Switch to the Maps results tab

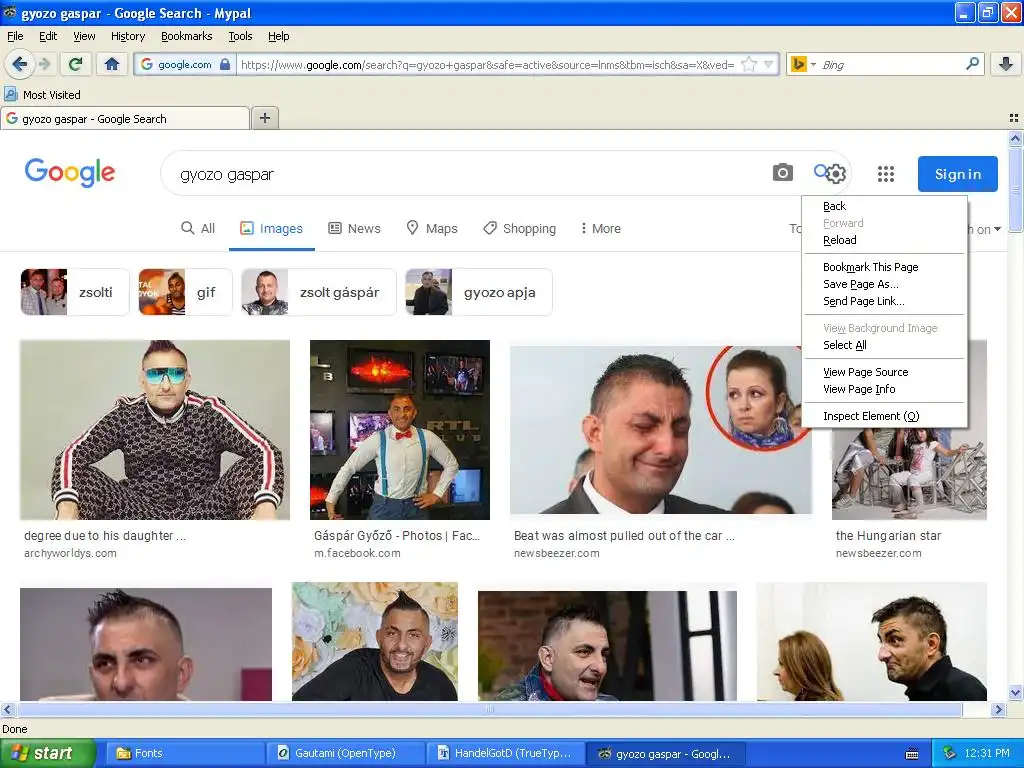click(x=432, y=229)
